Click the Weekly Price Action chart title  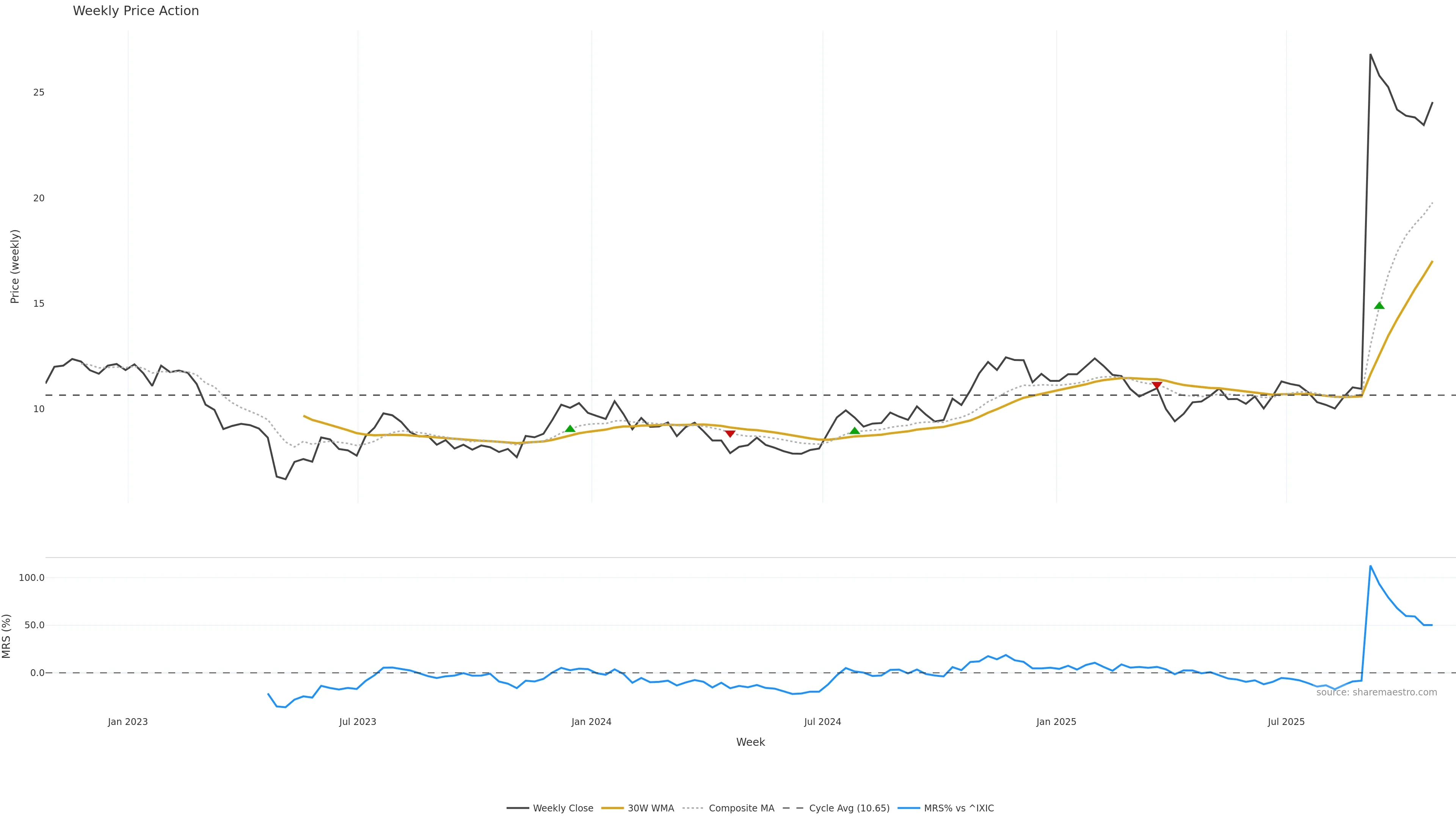point(136,11)
